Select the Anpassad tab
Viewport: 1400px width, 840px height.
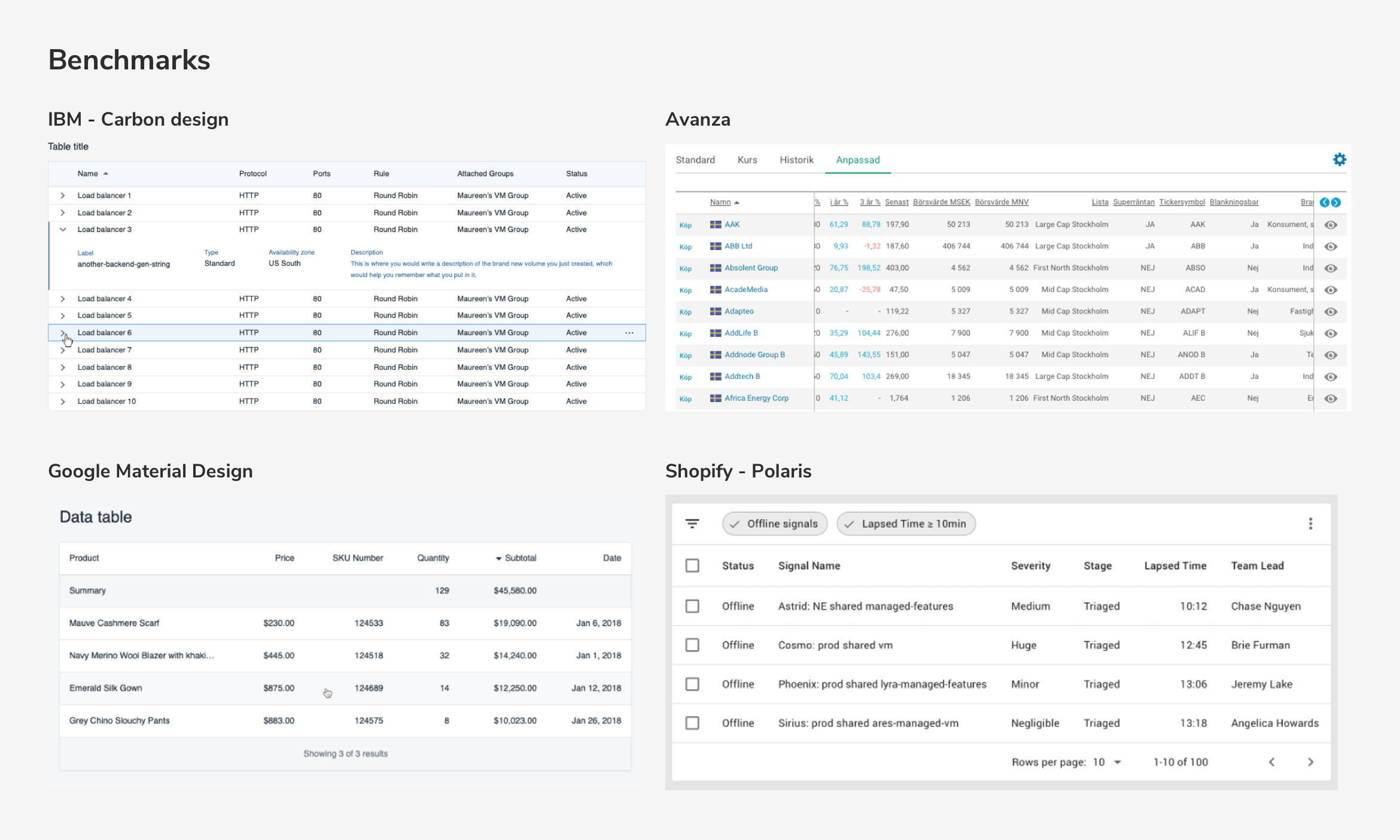pyautogui.click(x=858, y=160)
